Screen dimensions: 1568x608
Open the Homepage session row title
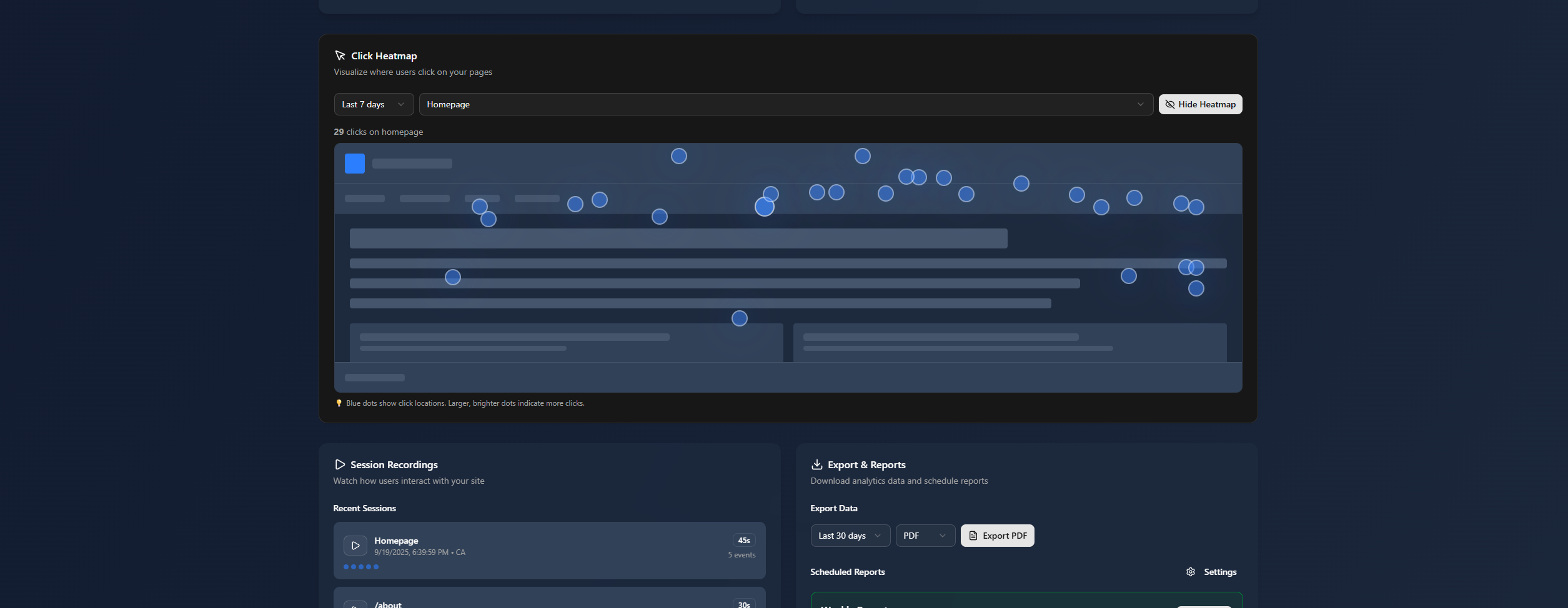pyautogui.click(x=396, y=541)
